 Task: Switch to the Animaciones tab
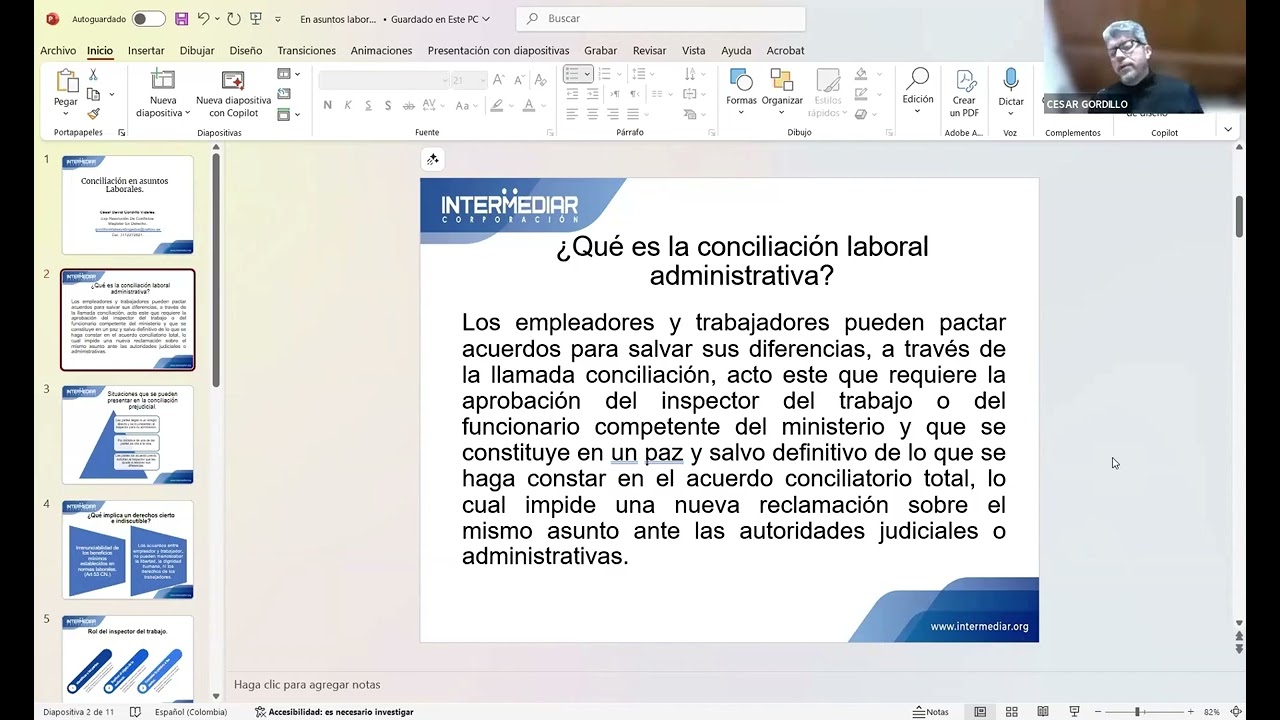pos(381,50)
